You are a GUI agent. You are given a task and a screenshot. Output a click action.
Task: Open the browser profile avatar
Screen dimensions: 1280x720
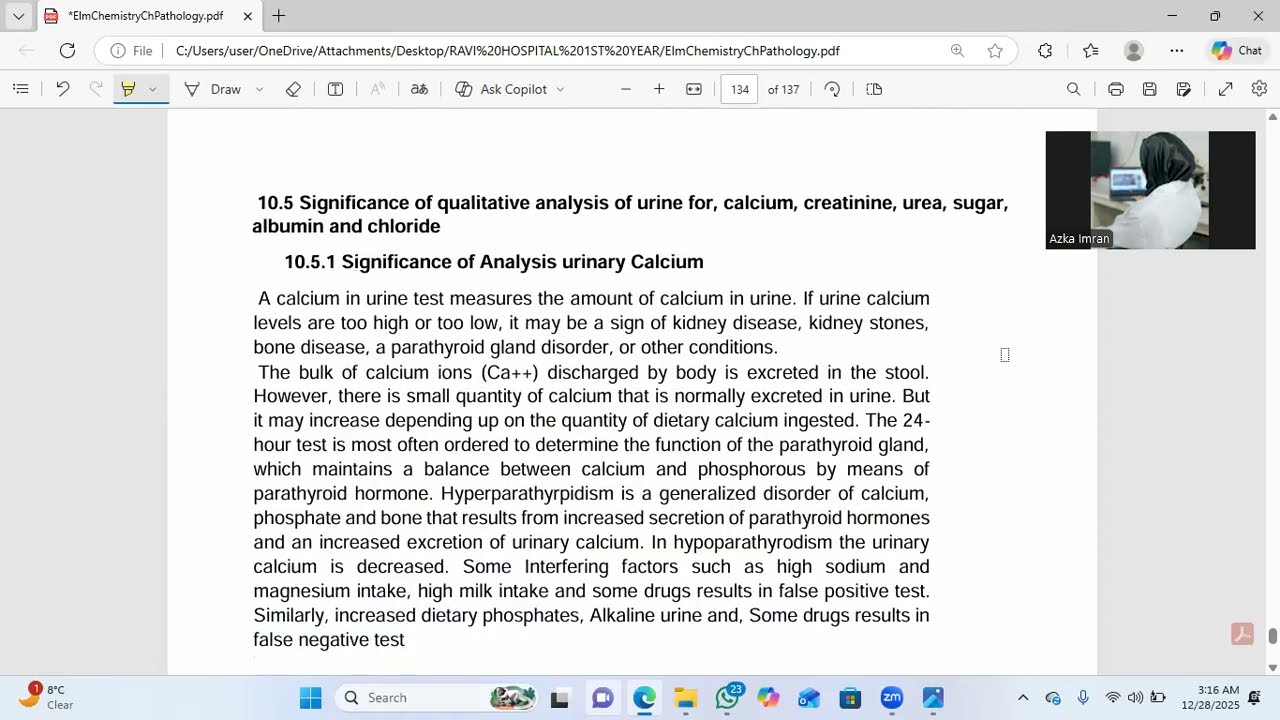pos(1133,50)
